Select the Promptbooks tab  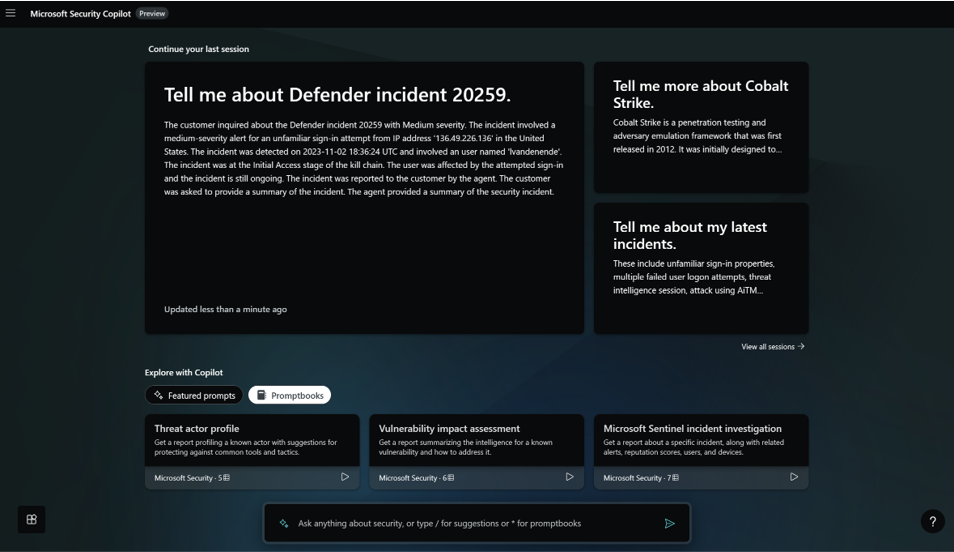pos(290,395)
